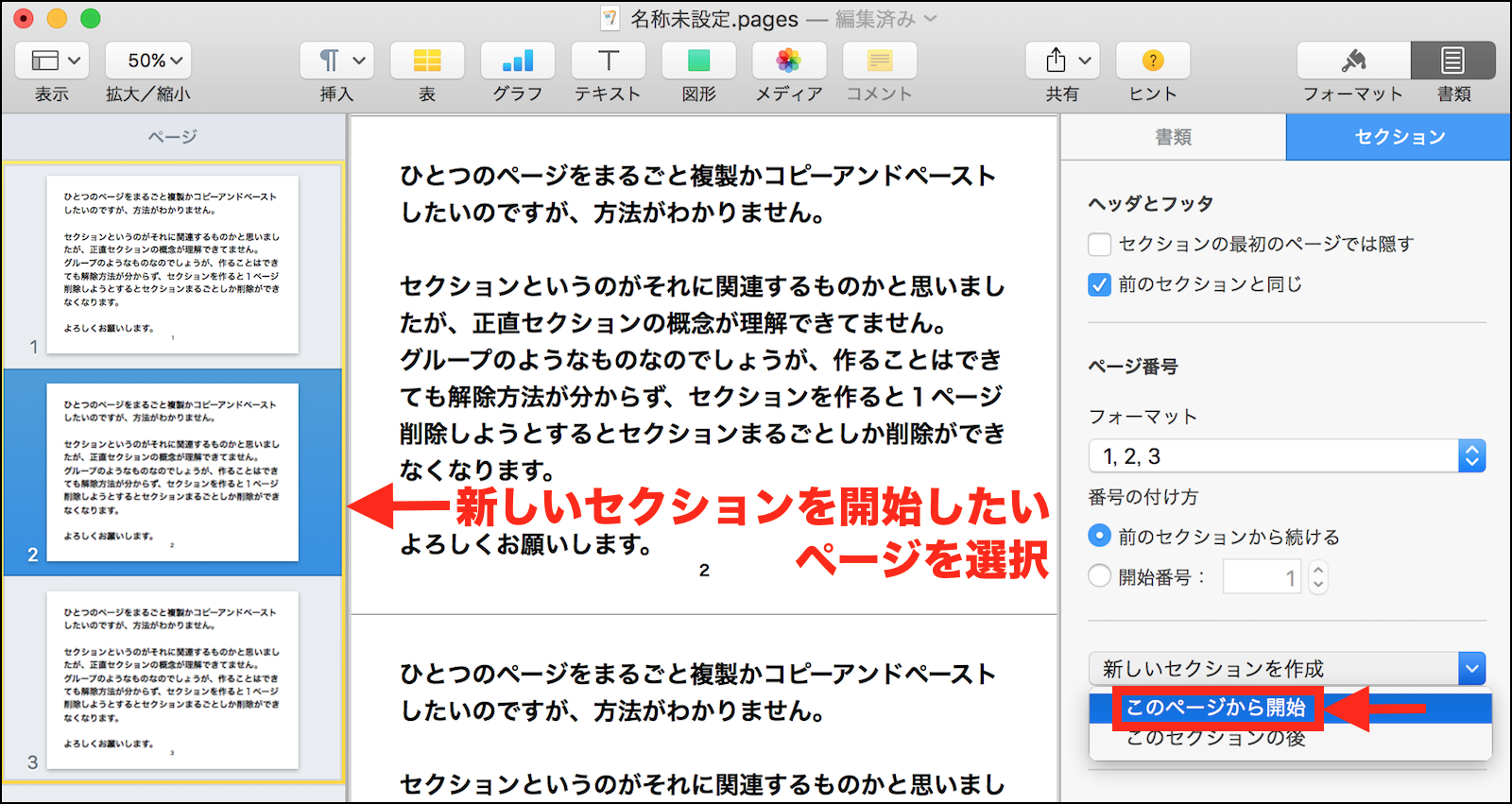The image size is (1512, 804).
Task: Click the ヘッダとフッタ section heading
Action: click(1151, 204)
